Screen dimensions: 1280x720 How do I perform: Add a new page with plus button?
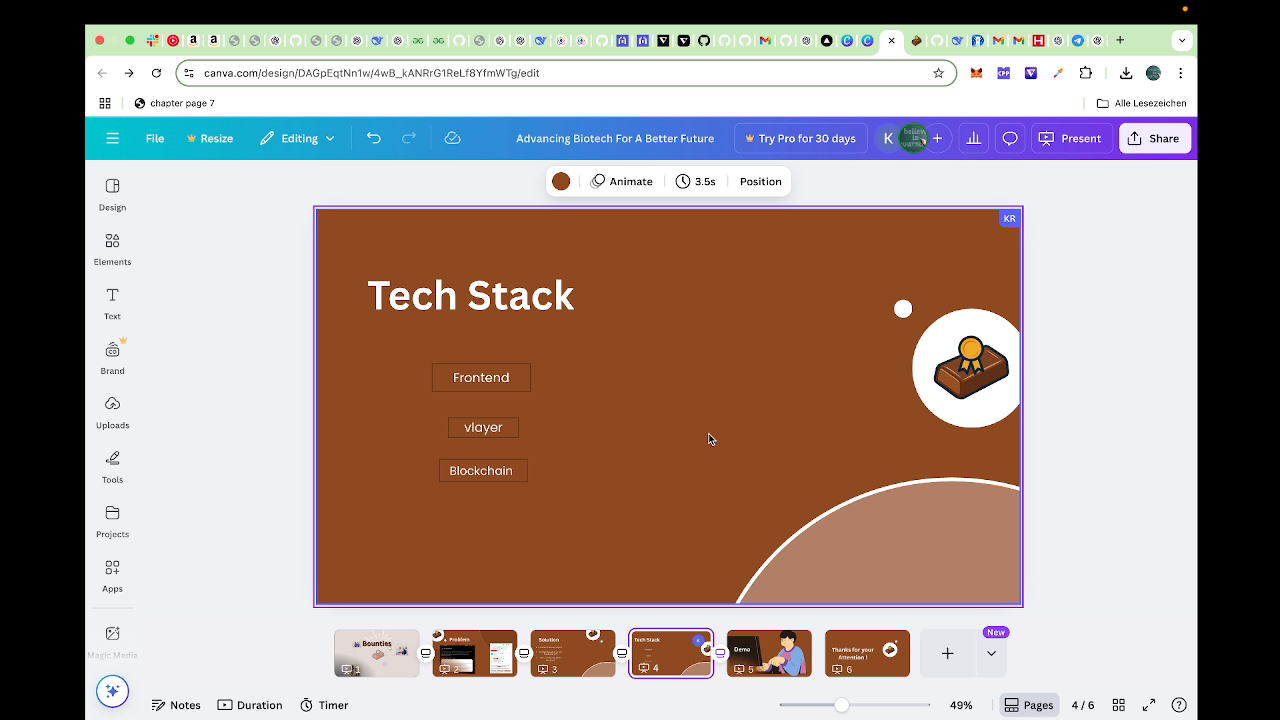pyautogui.click(x=947, y=653)
